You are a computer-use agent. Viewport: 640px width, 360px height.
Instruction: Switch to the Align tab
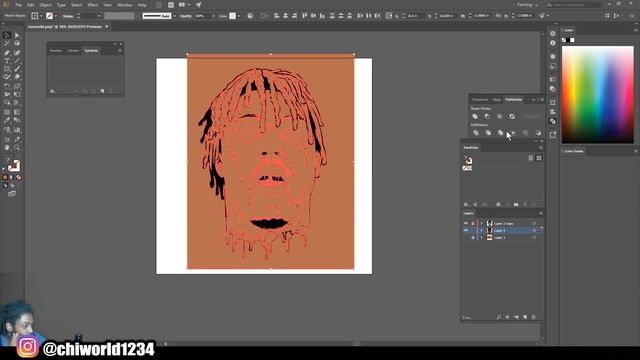pyautogui.click(x=497, y=100)
